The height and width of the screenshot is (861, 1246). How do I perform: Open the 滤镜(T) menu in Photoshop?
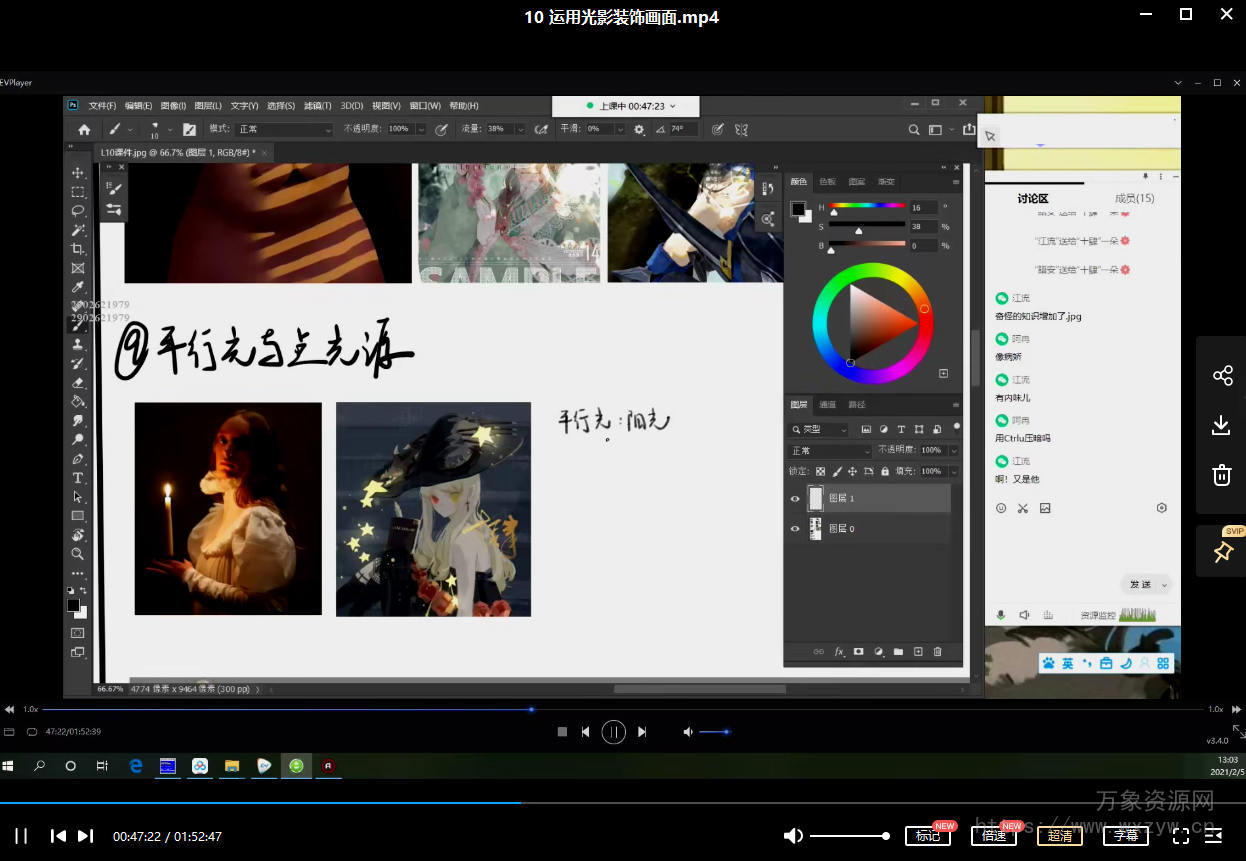pyautogui.click(x=317, y=106)
